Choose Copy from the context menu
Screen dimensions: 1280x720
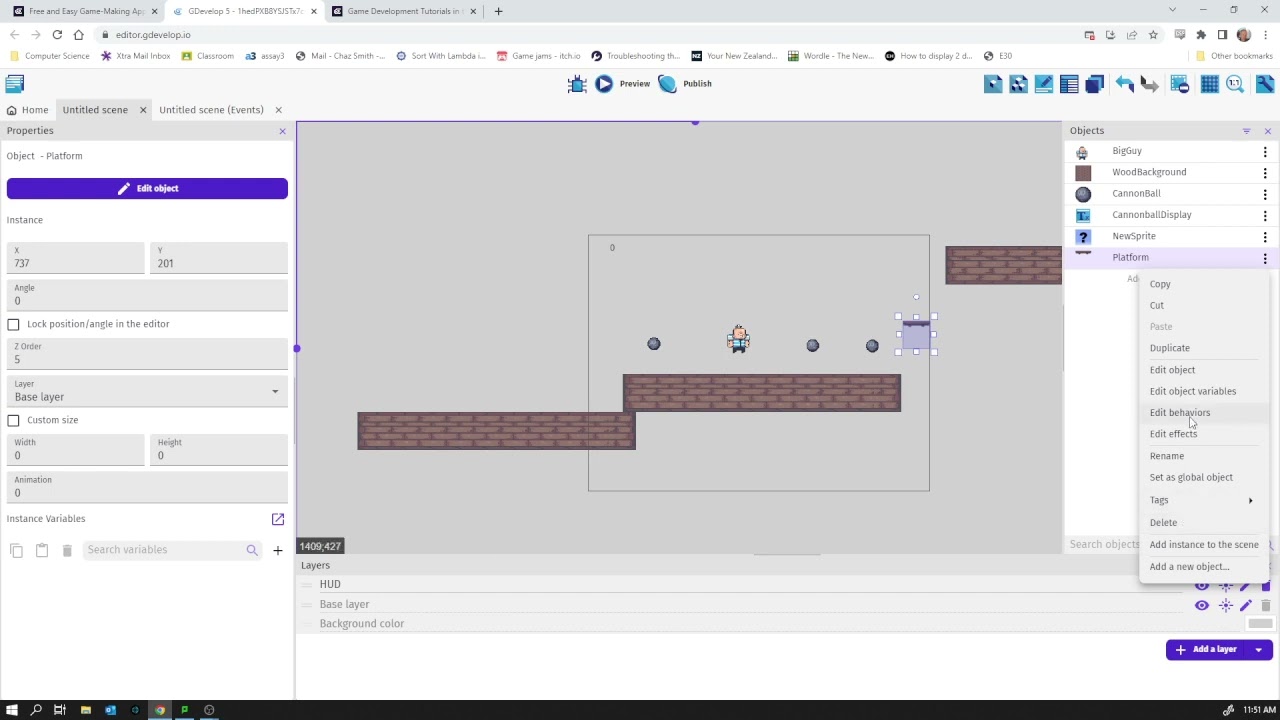click(1205, 284)
